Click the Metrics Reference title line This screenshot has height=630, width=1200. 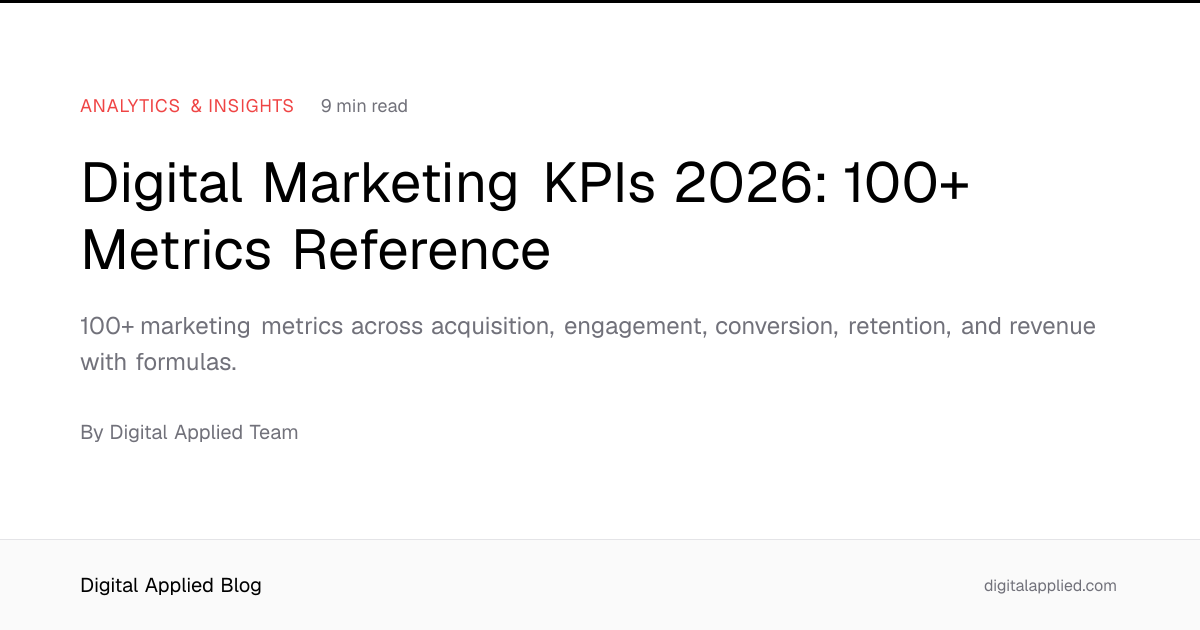tap(315, 251)
